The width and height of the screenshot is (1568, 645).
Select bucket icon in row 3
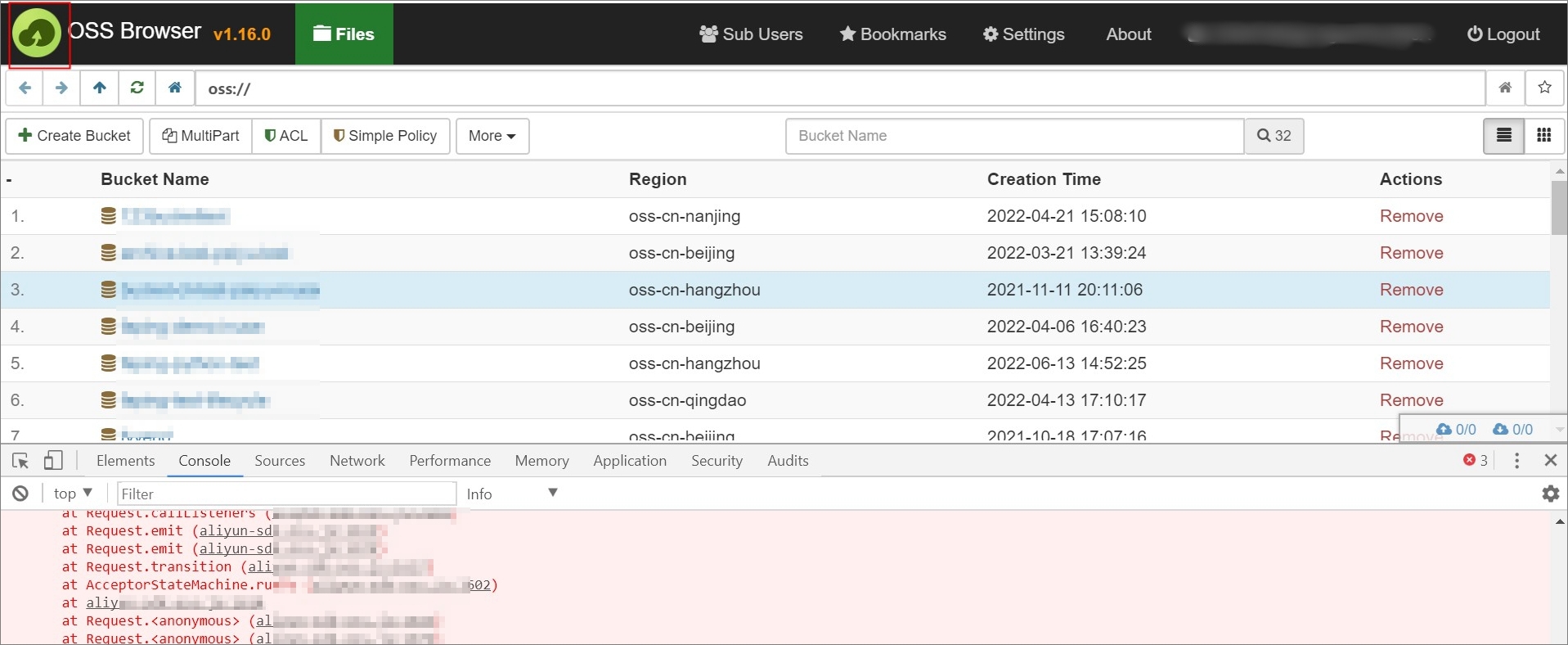108,290
